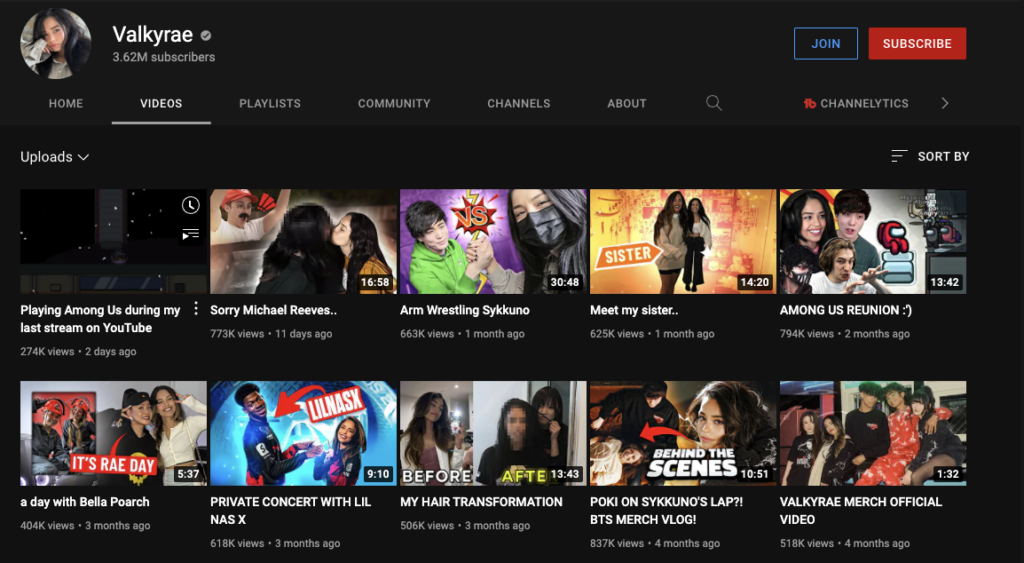Image resolution: width=1024 pixels, height=563 pixels.
Task: Open 'Sorry Michael Reeves..' video title
Action: tap(274, 310)
